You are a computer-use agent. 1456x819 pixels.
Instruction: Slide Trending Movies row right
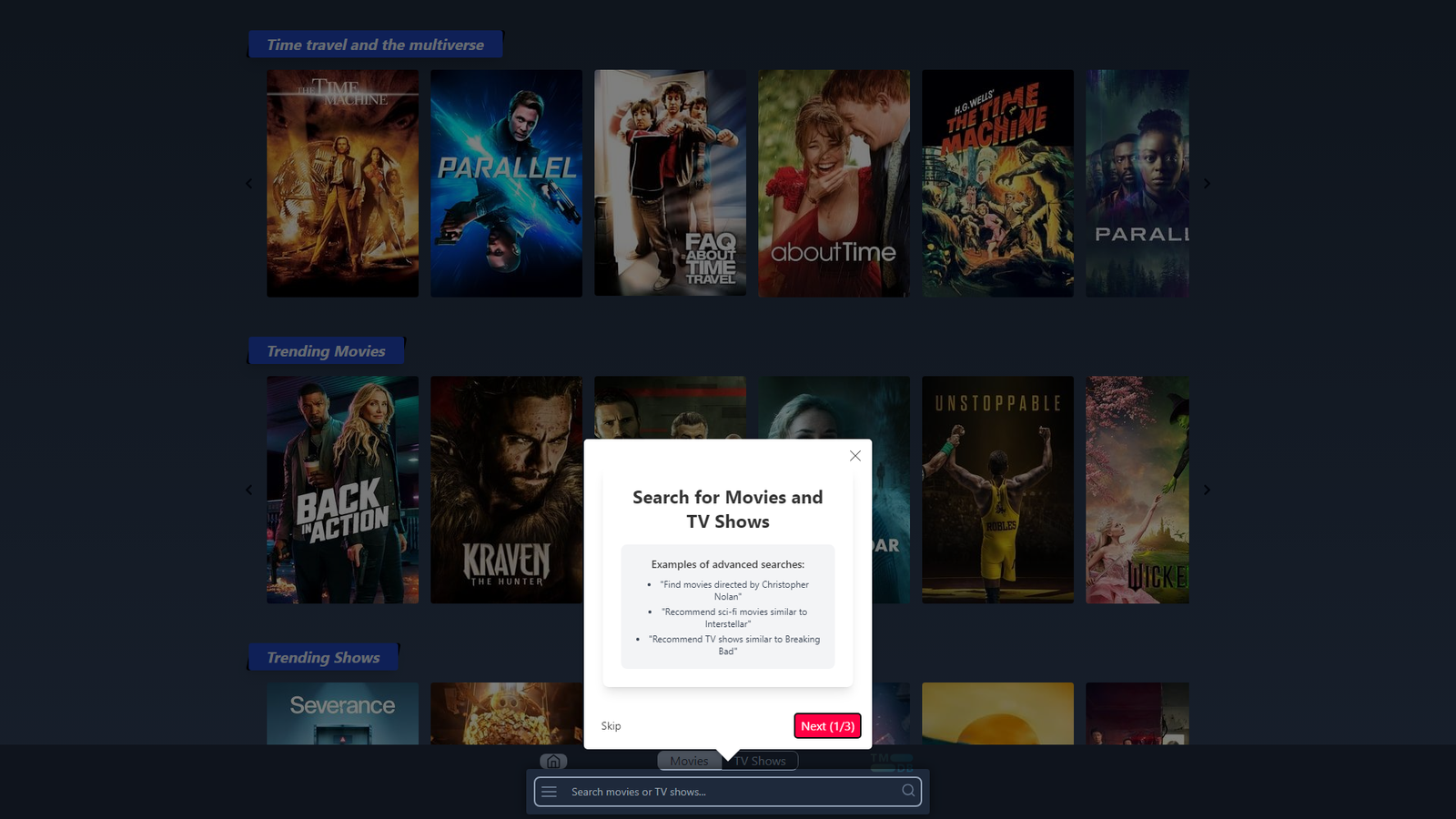pos(1207,490)
